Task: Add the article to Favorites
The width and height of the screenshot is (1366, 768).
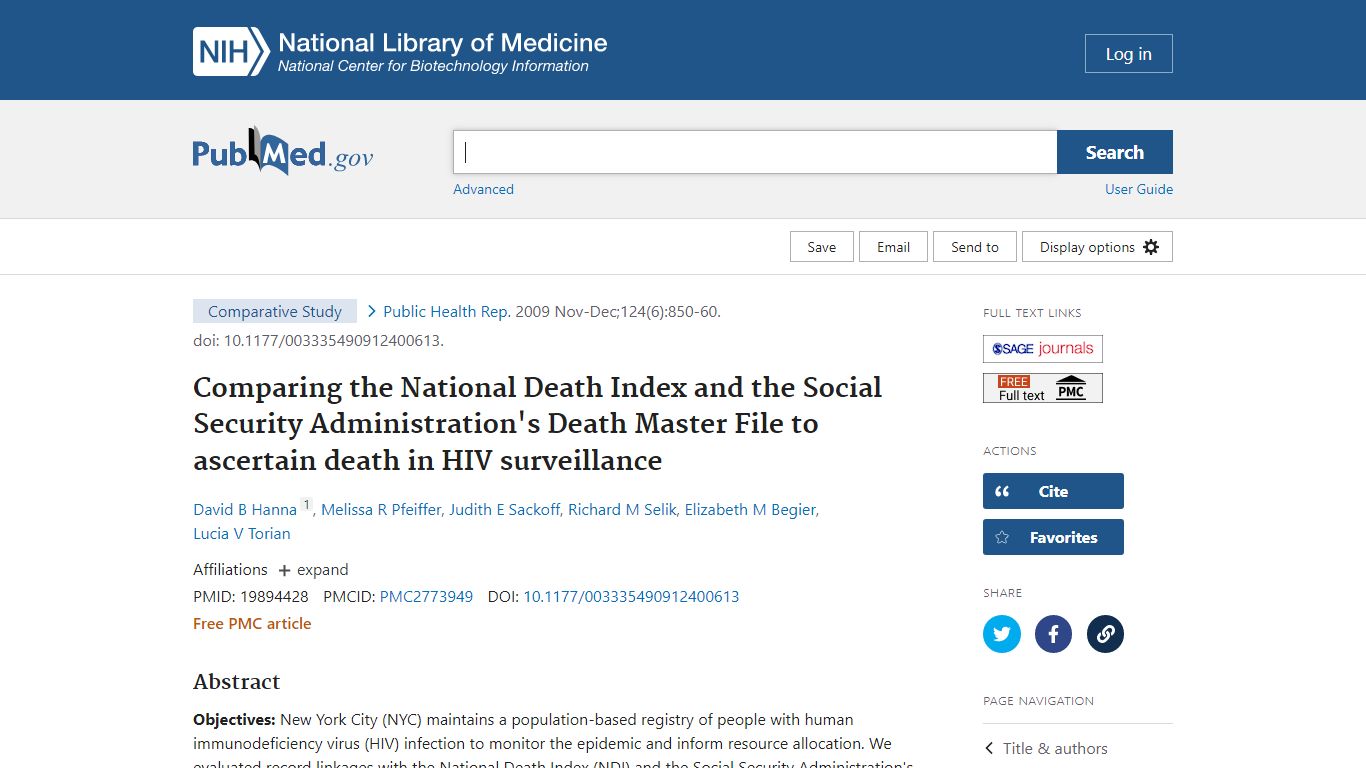Action: click(x=1053, y=537)
